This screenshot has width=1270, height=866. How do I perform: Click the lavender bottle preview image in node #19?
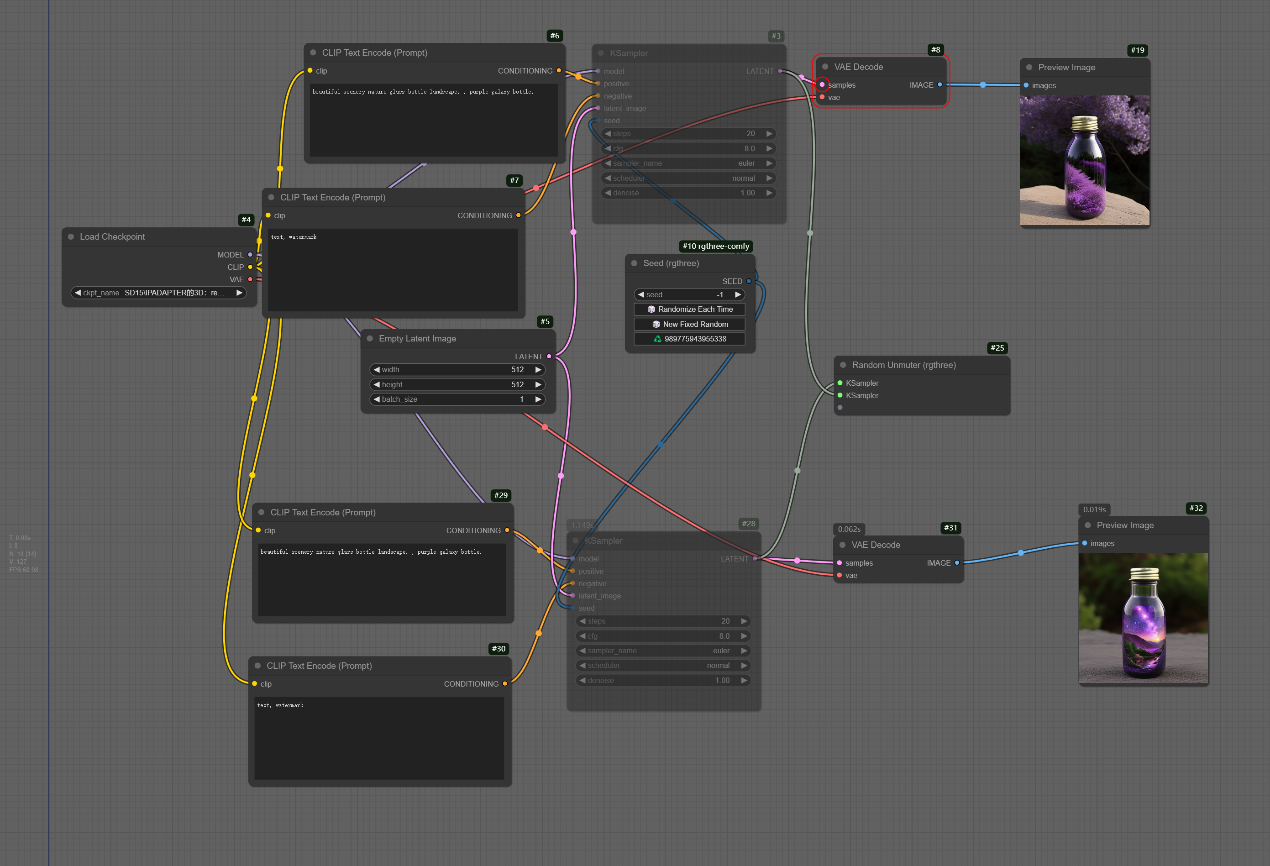tap(1084, 160)
